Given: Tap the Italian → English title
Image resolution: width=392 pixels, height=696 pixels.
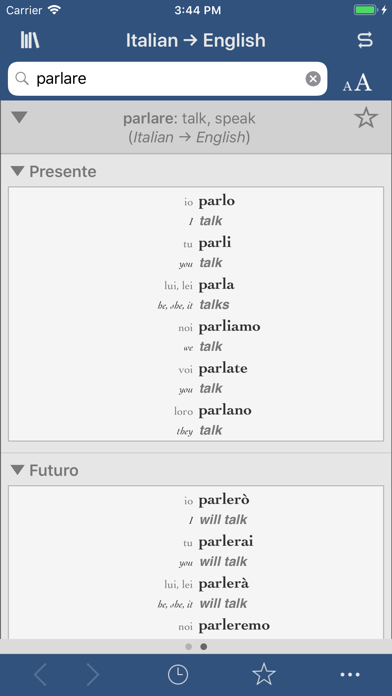Looking at the screenshot, I should click(196, 40).
